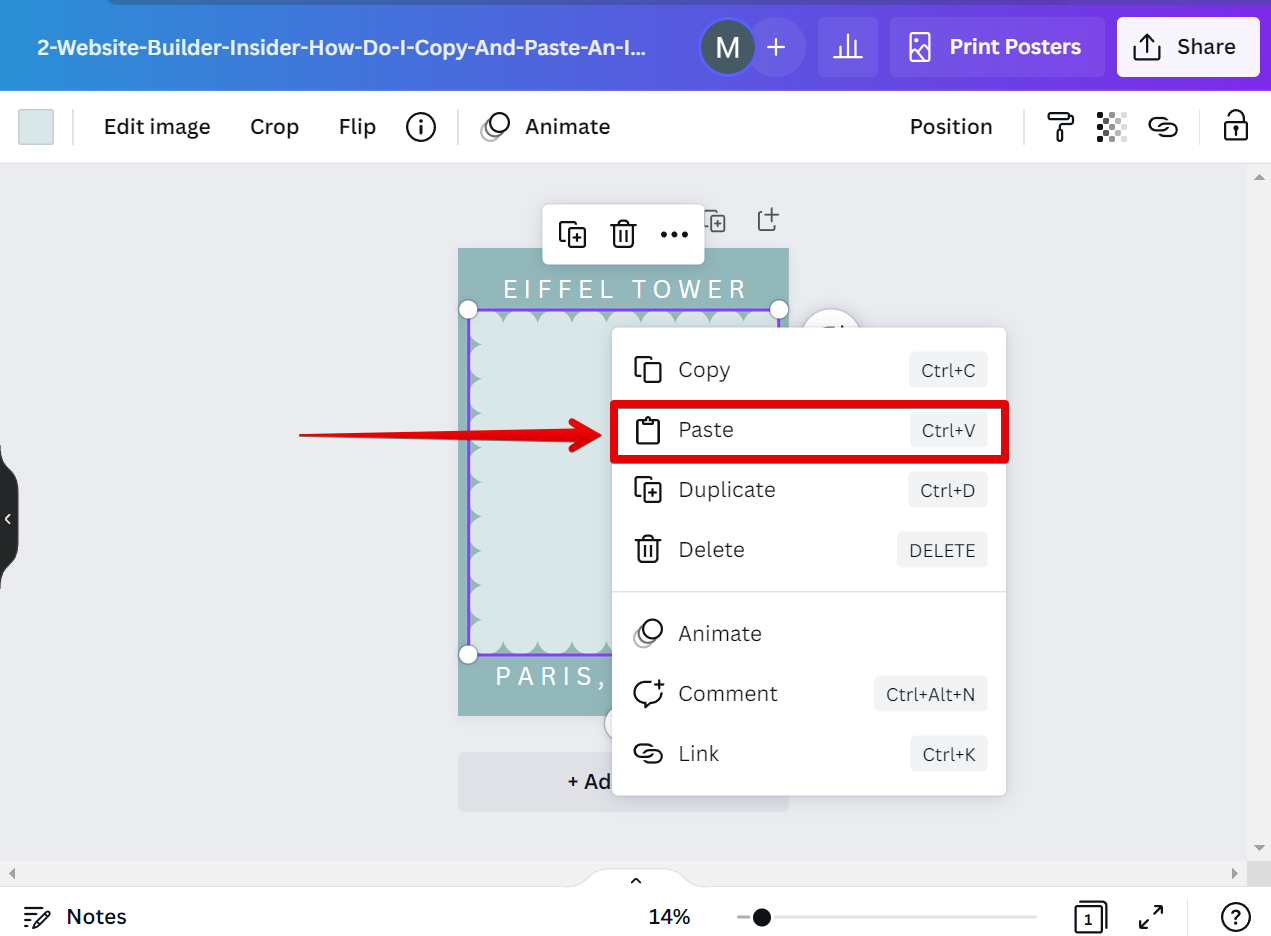Expand the bottom pages panel chevron
Screen dimensions: 1271x936
click(x=635, y=880)
